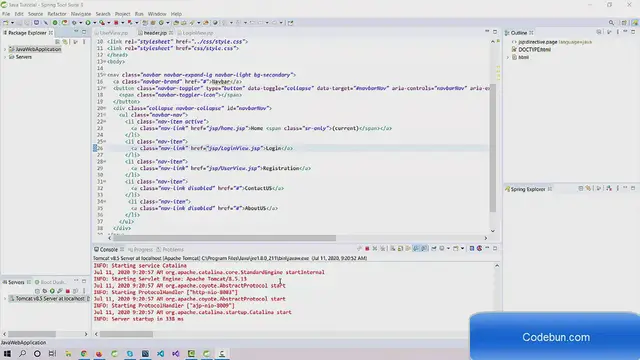Click Collapse All icon in Package Explorer
The width and height of the screenshot is (640, 360).
pos(57,42)
